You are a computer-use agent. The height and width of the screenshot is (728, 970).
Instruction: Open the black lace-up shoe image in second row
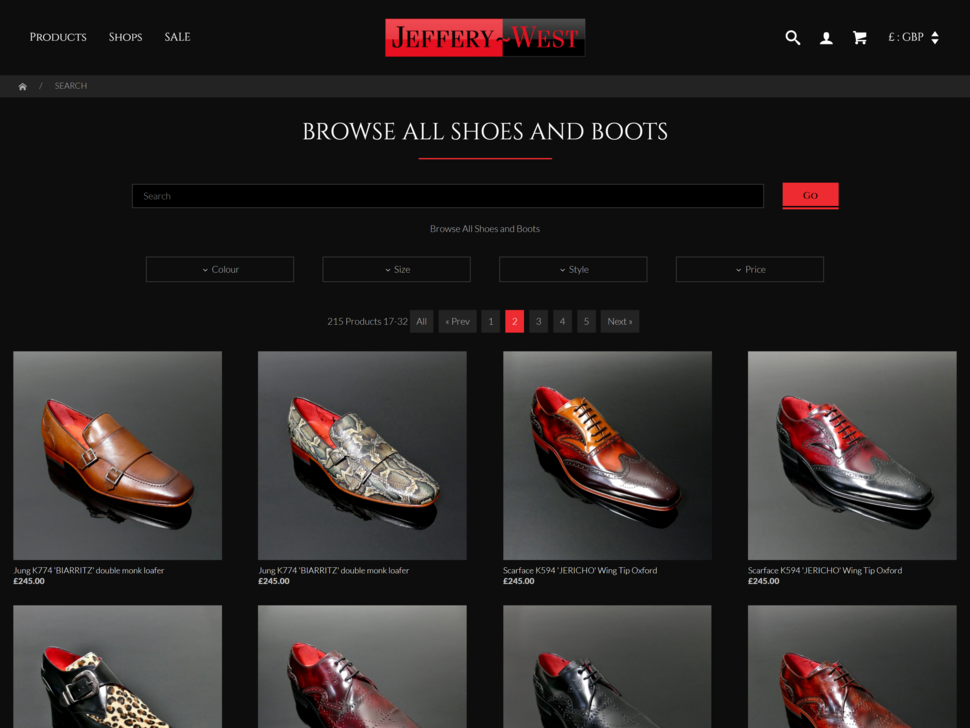point(607,666)
